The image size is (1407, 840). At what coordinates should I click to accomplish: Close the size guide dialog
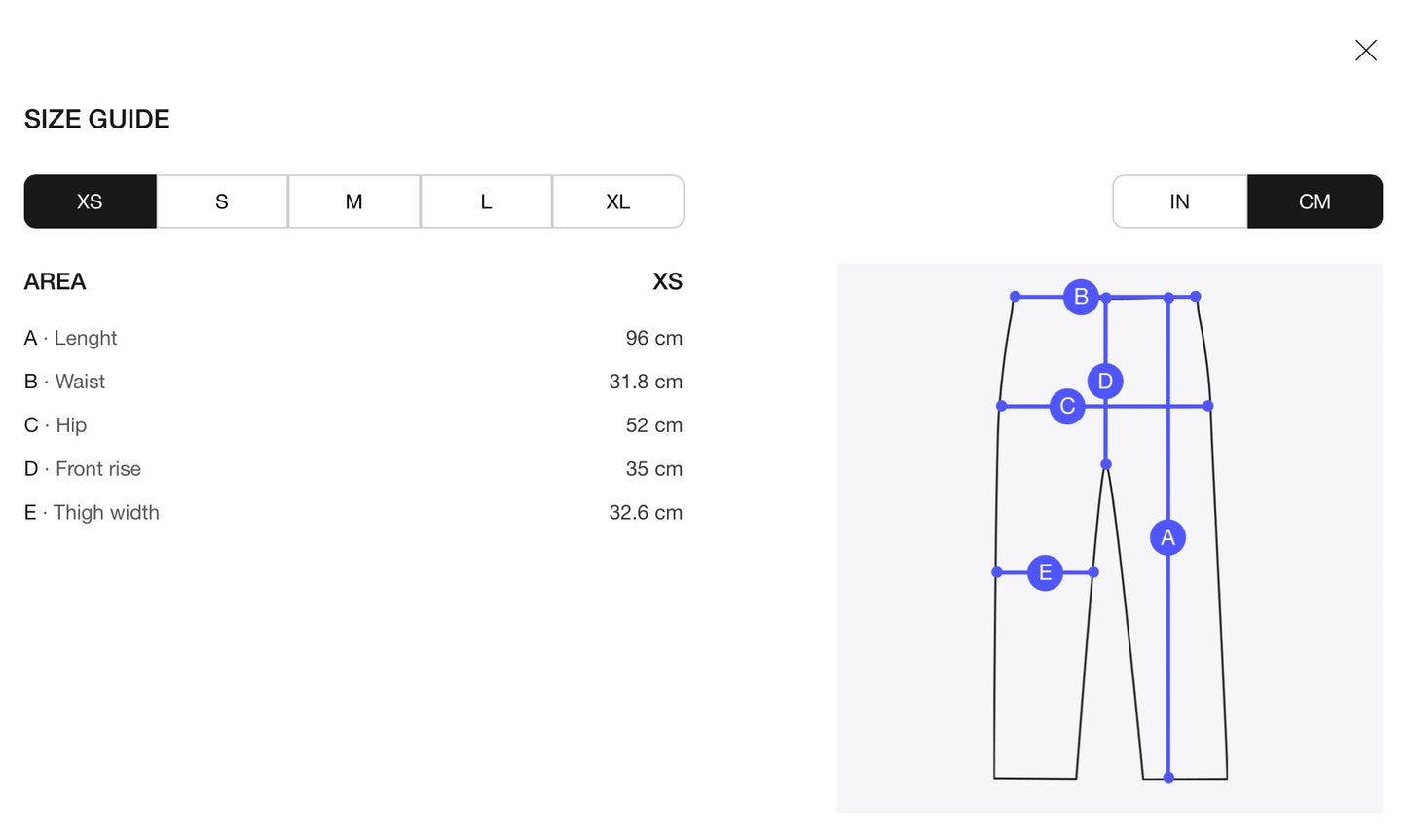click(x=1365, y=51)
